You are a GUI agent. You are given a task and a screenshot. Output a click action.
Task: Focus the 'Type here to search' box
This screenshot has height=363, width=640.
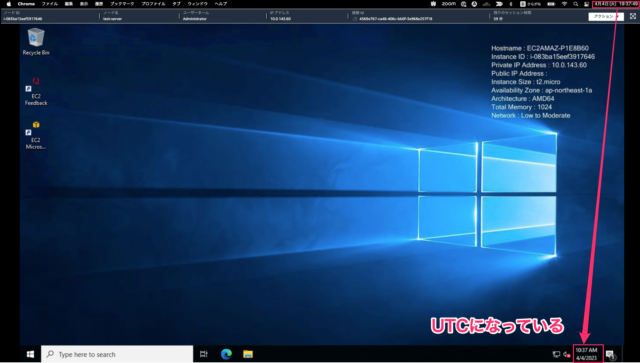point(117,354)
